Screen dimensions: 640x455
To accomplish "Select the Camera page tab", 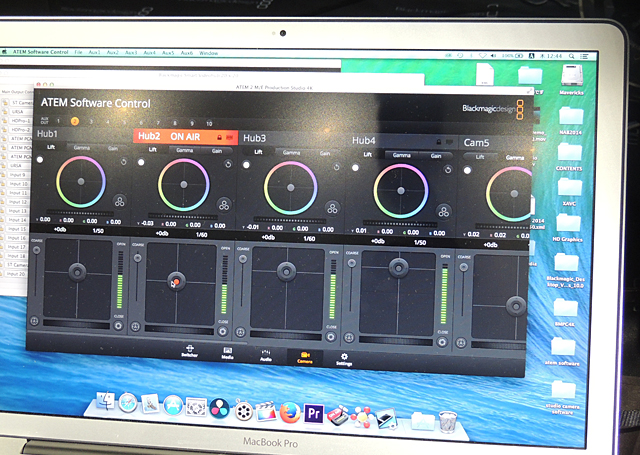I will (x=305, y=357).
